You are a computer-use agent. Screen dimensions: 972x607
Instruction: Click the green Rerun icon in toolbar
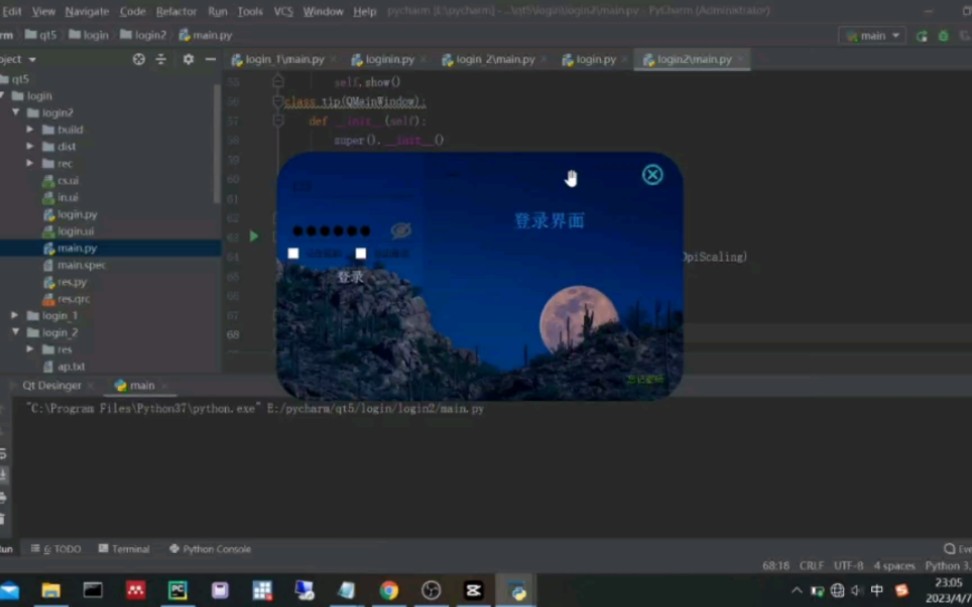922,36
